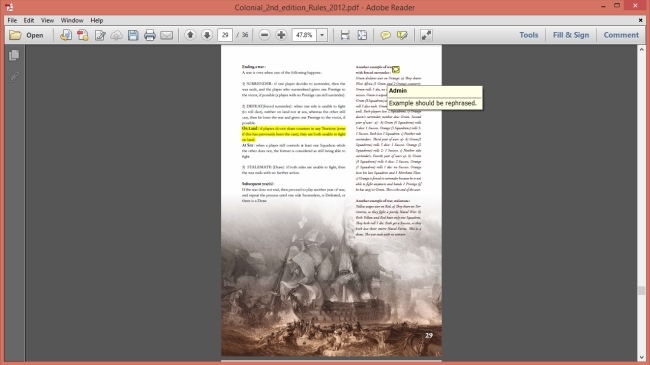Open the Tools pane
Screen dimensions: 650x365
(529, 35)
